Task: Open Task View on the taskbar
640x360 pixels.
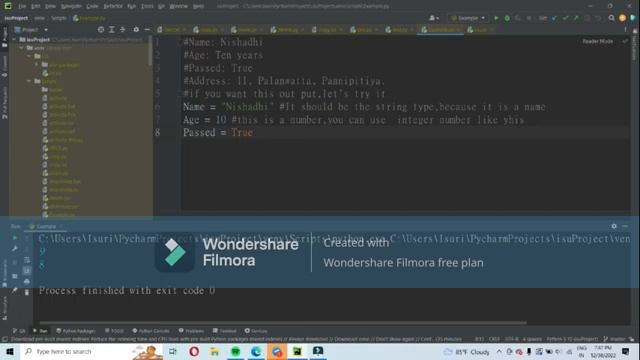Action: [173, 351]
